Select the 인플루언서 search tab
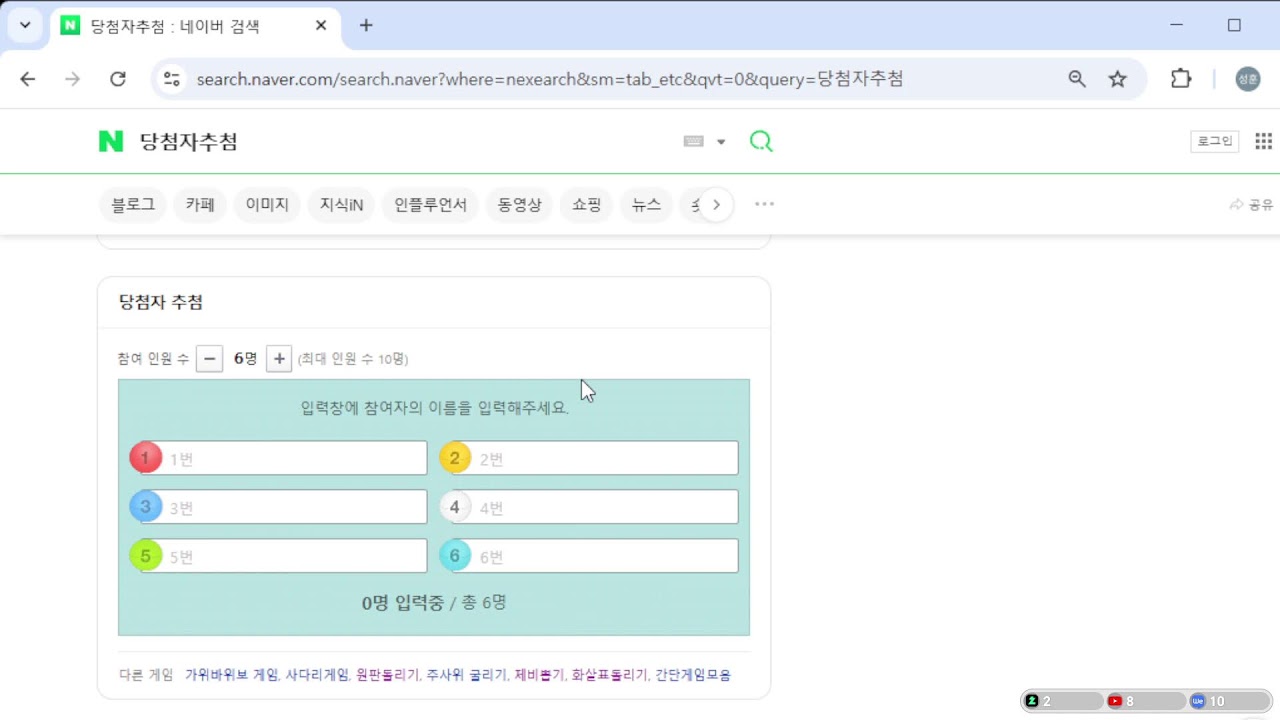1280x720 pixels. [430, 205]
